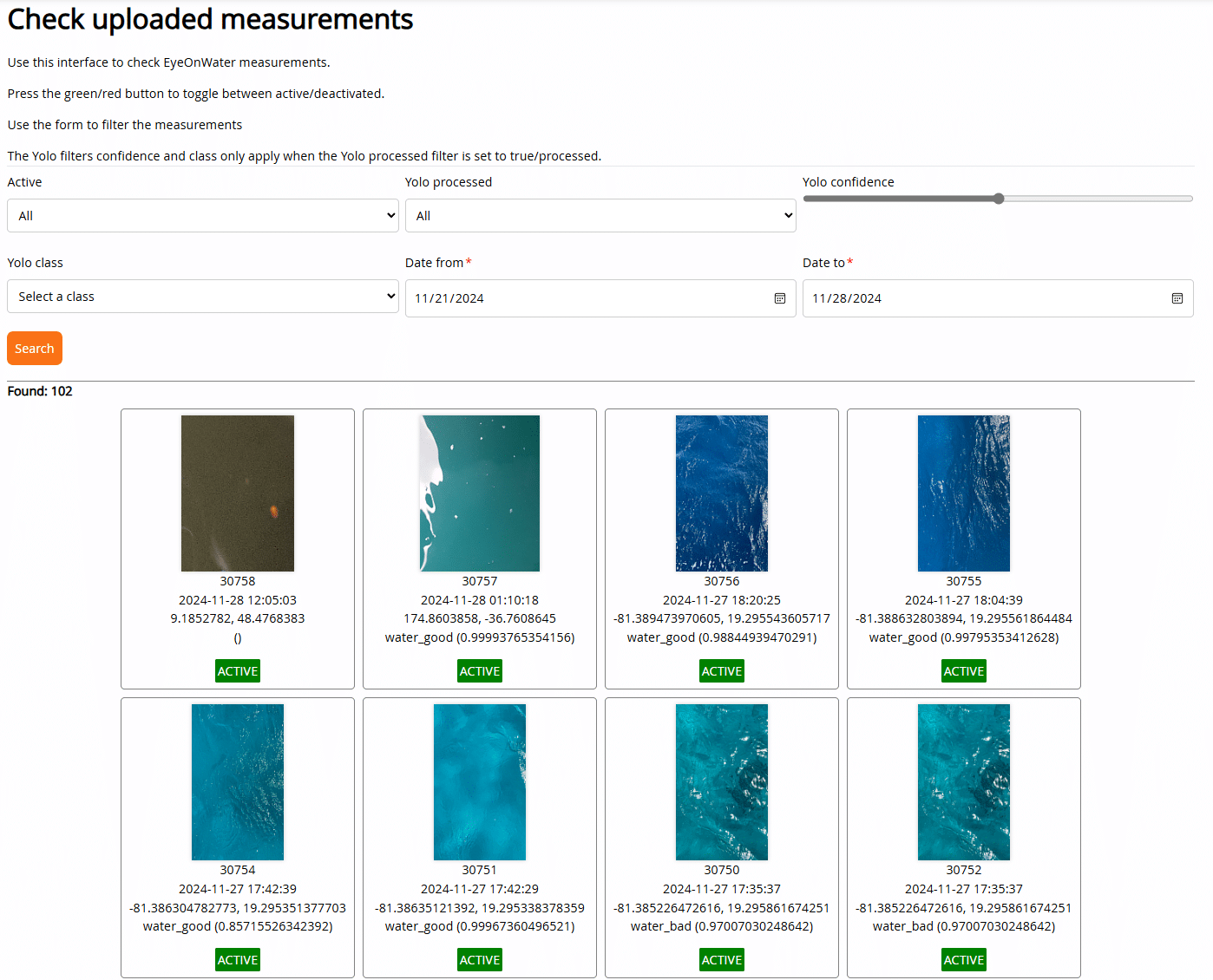Image resolution: width=1213 pixels, height=980 pixels.
Task: Click the Date to input field
Action: pyautogui.click(x=998, y=298)
